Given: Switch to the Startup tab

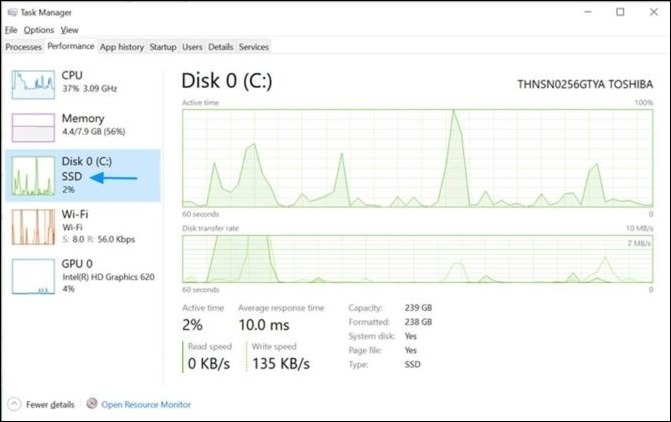Looking at the screenshot, I should 162,47.
